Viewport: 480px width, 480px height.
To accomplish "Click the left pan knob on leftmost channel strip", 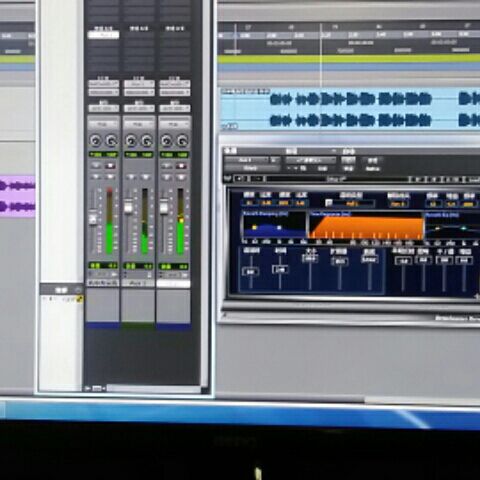I will 96,141.
